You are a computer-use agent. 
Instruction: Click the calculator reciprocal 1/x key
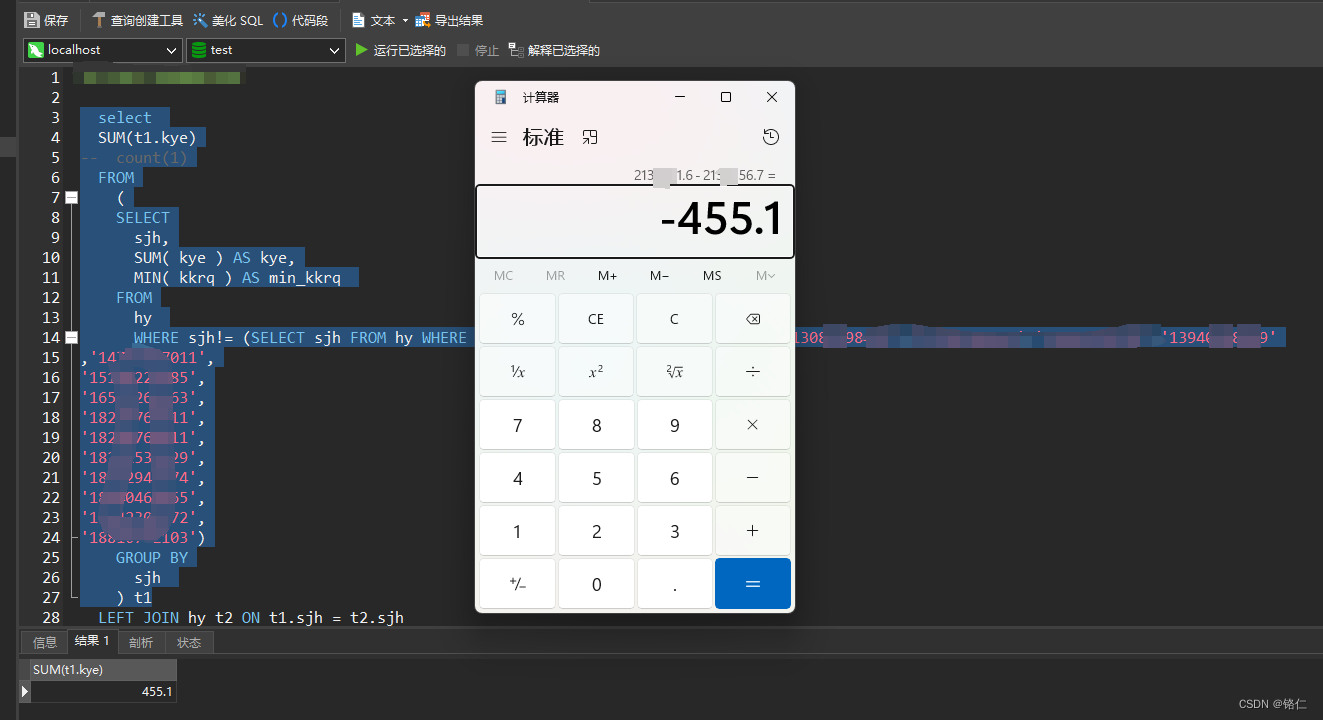[x=517, y=372]
